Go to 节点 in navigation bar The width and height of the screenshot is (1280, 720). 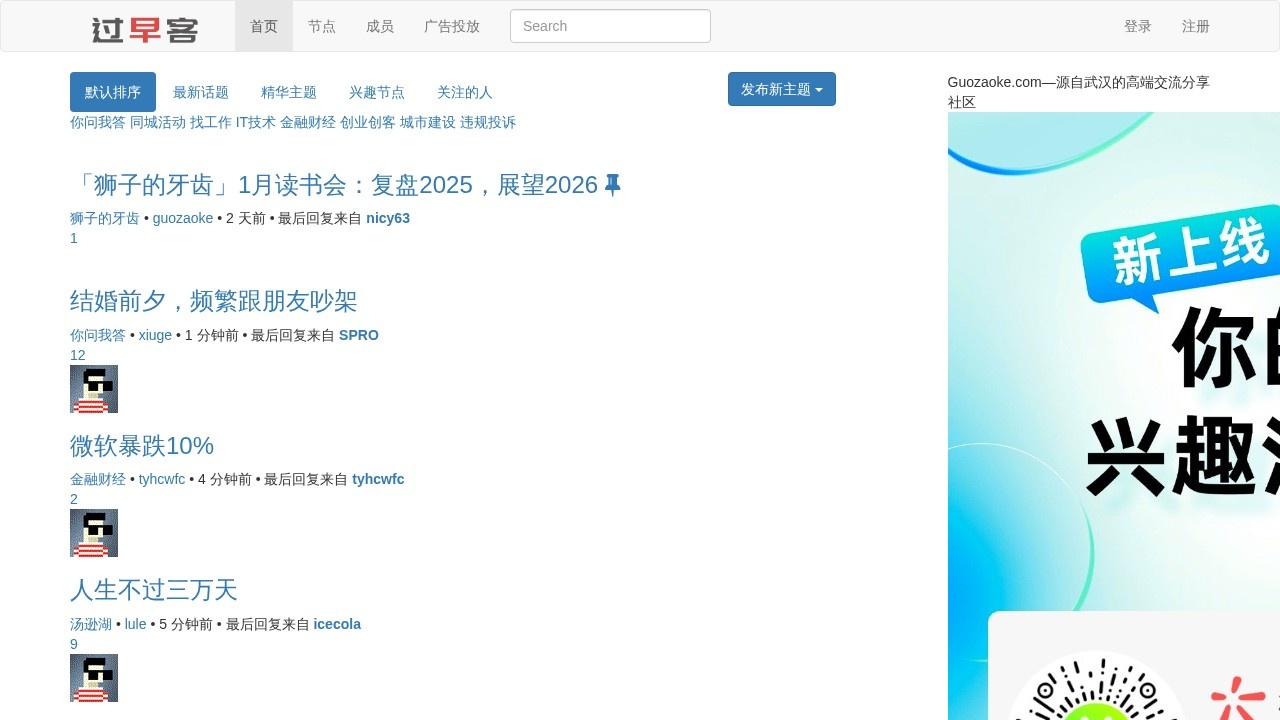pos(322,26)
